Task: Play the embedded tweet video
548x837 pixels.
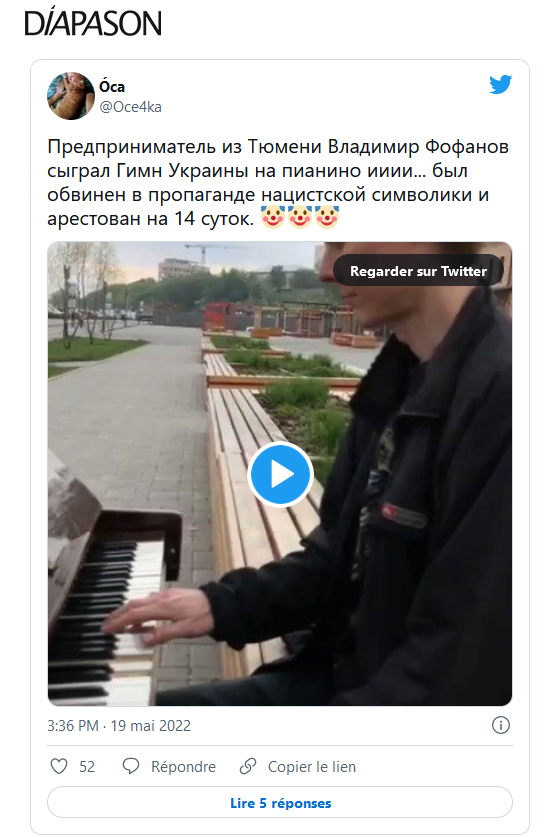Action: 280,474
